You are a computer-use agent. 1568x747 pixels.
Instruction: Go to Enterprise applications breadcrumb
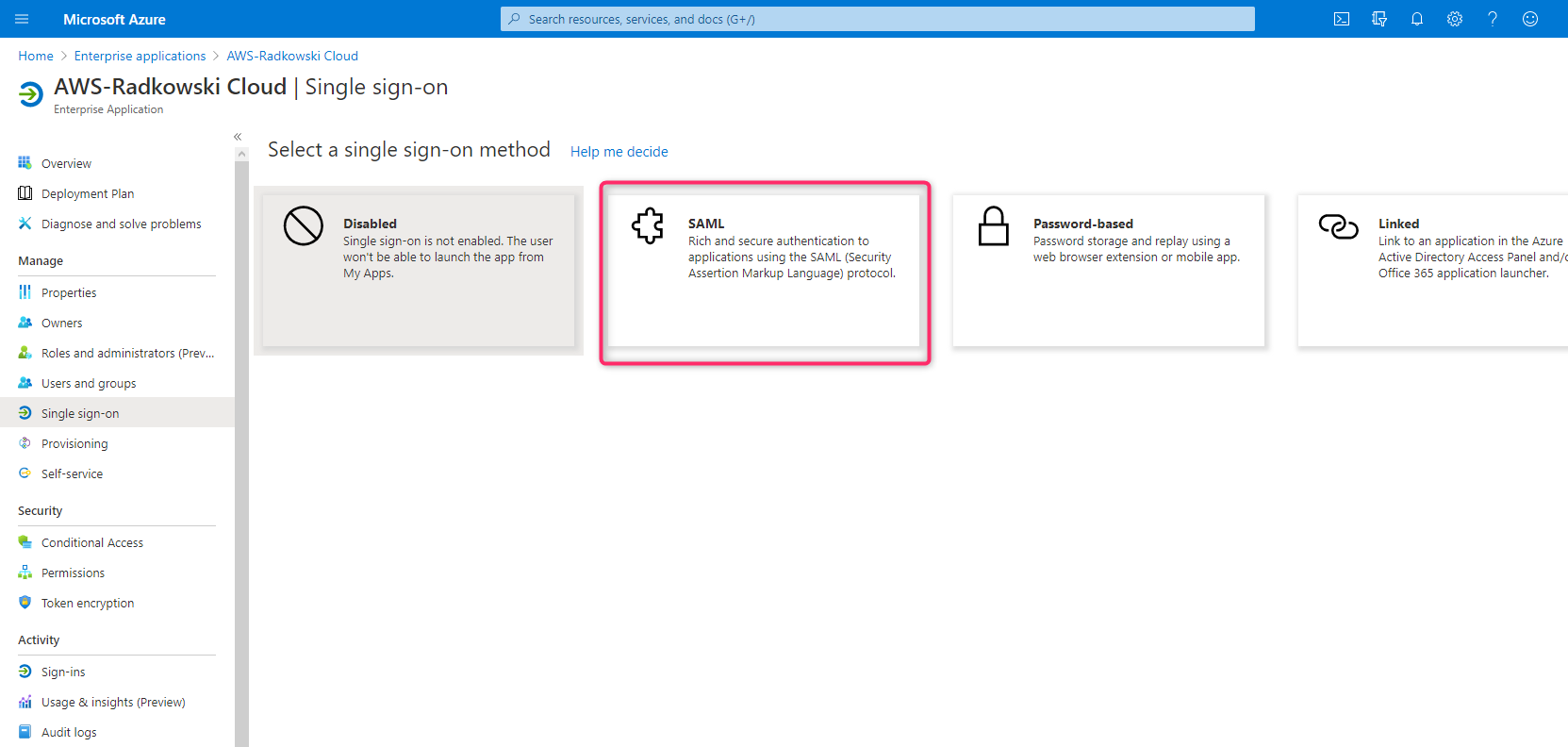coord(140,56)
